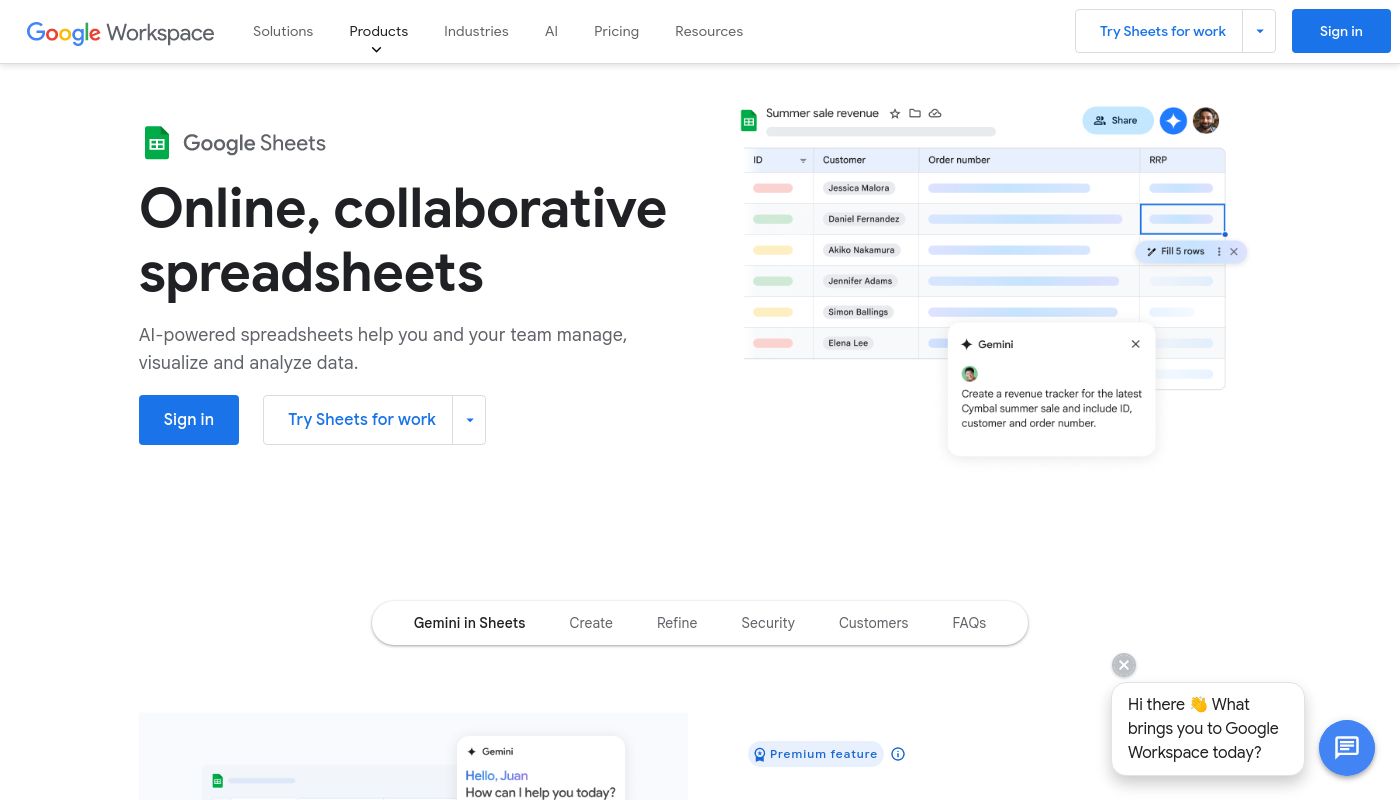
Task: Click the Premium feature info icon
Action: pos(898,754)
